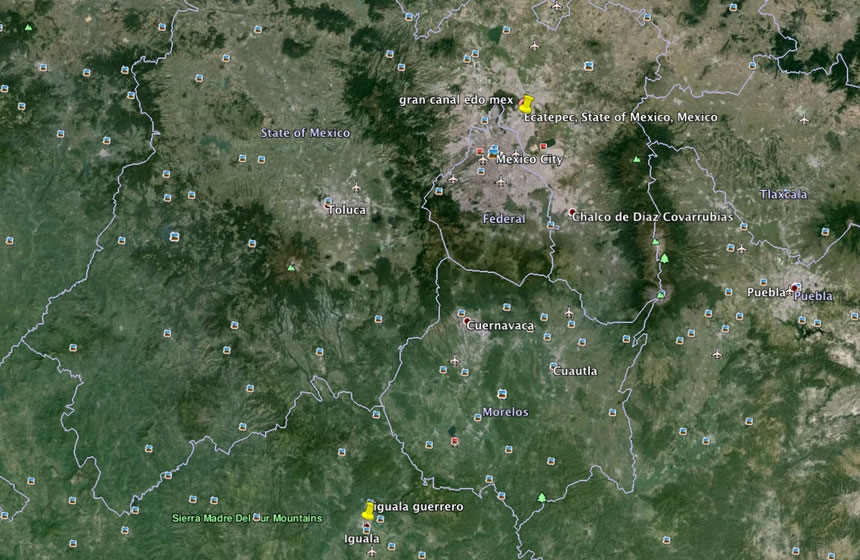Screen dimensions: 860x560
Task: Open the Mexico City place label
Action: coord(529,160)
